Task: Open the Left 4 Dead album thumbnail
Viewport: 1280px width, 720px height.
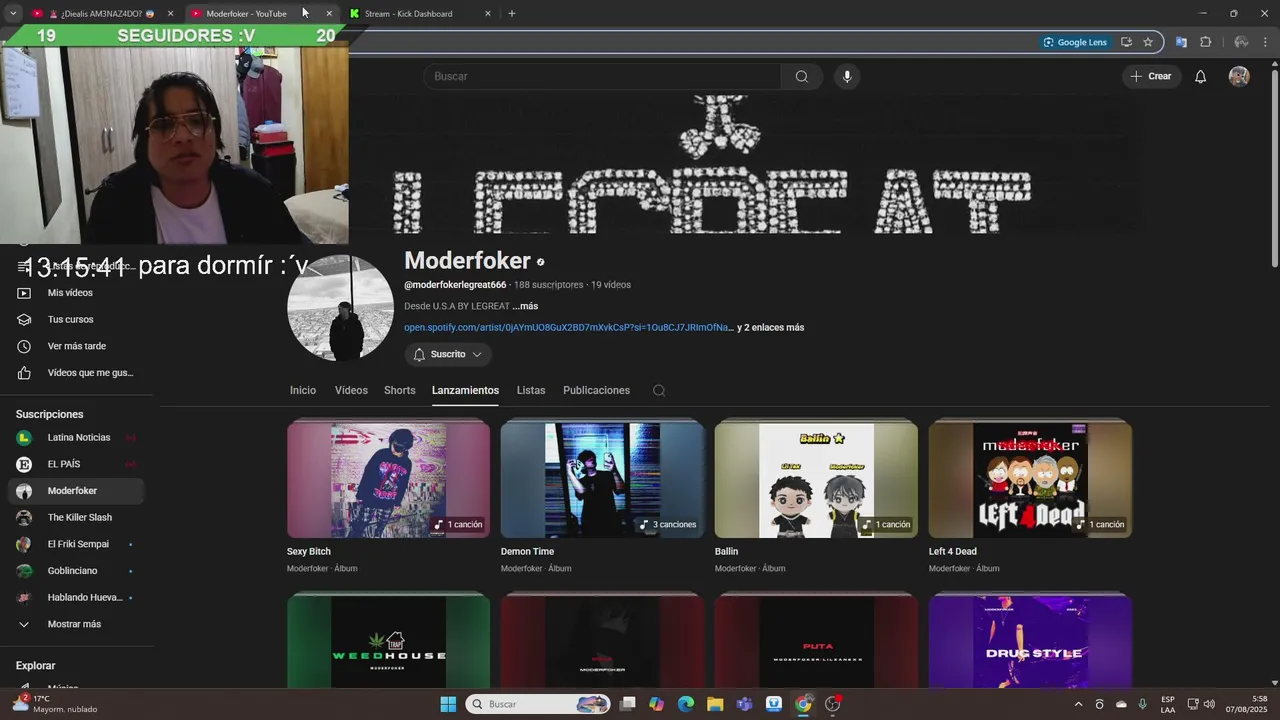Action: [x=1030, y=480]
